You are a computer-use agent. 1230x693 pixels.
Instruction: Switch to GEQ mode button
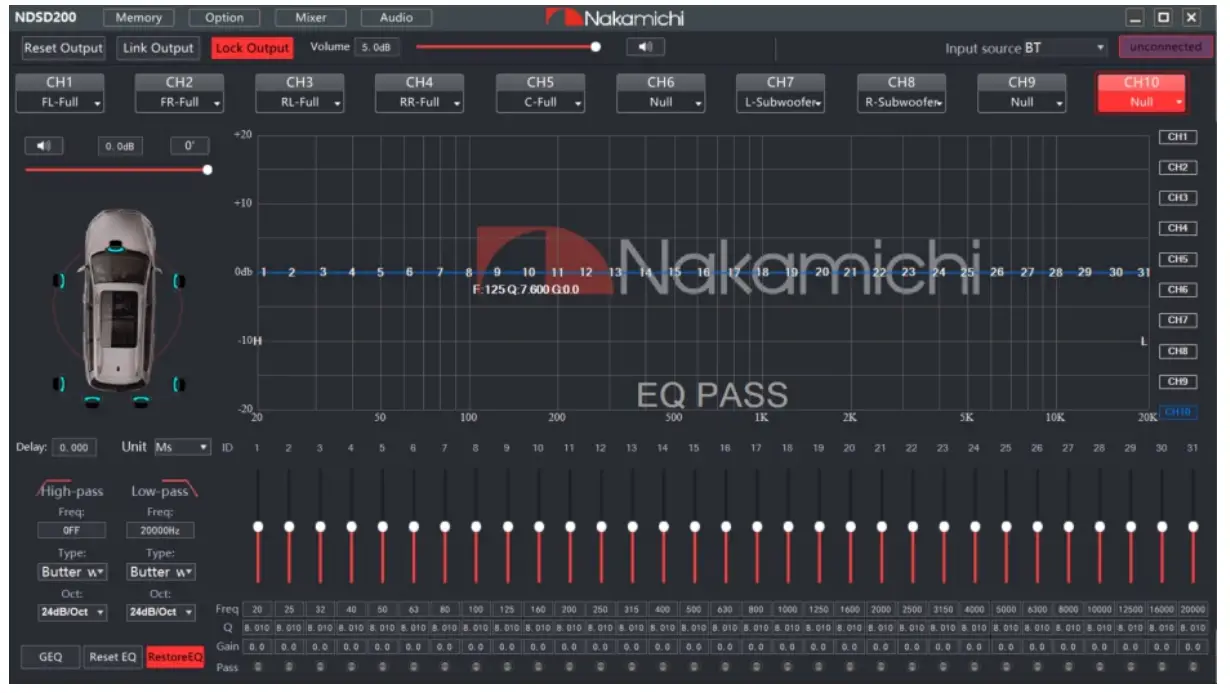click(x=50, y=657)
